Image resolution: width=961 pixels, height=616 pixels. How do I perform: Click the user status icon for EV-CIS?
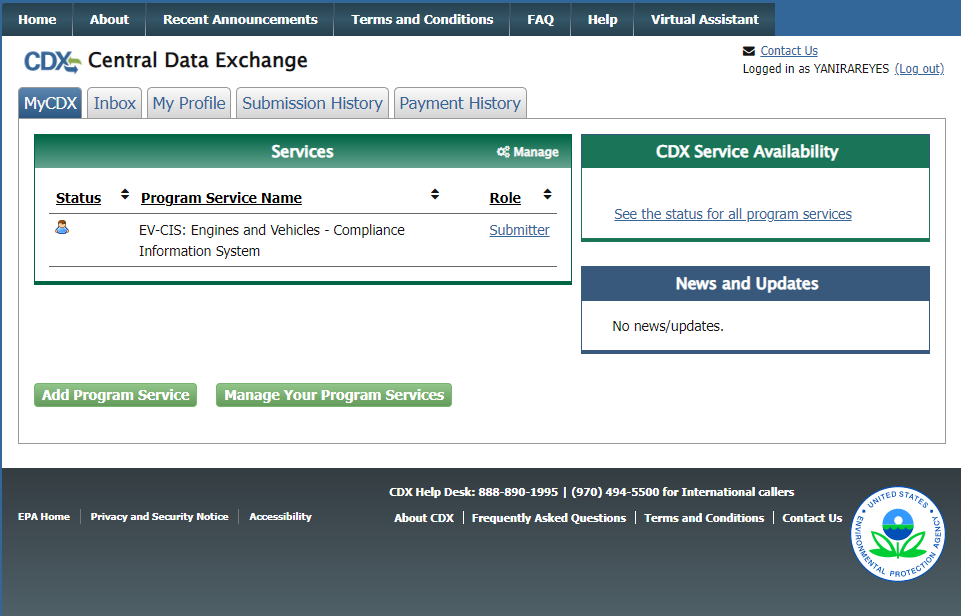[x=62, y=227]
